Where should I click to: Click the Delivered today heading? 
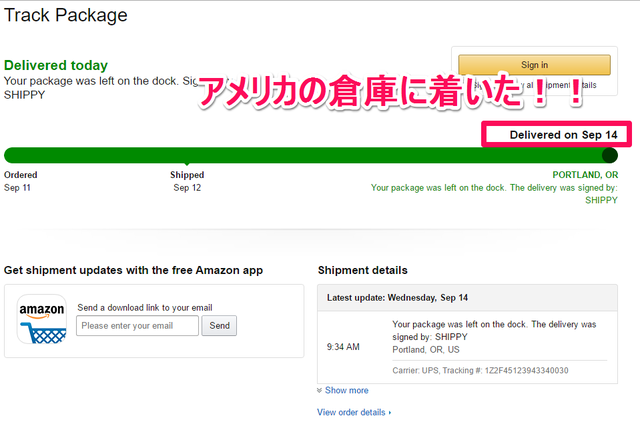(56, 65)
